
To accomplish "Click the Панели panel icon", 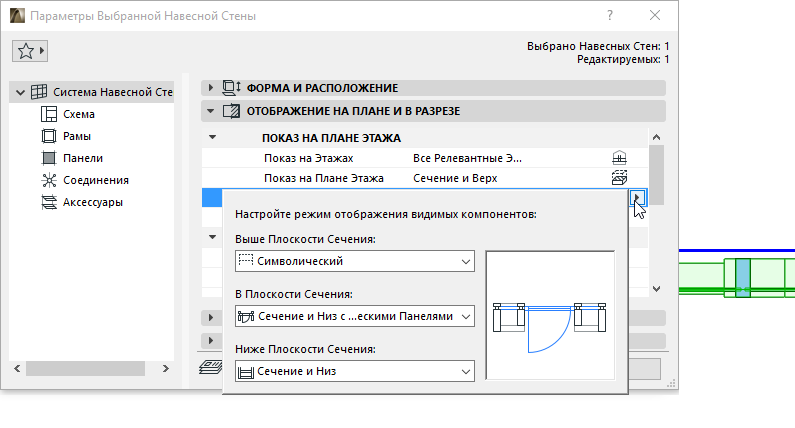I will [48, 158].
